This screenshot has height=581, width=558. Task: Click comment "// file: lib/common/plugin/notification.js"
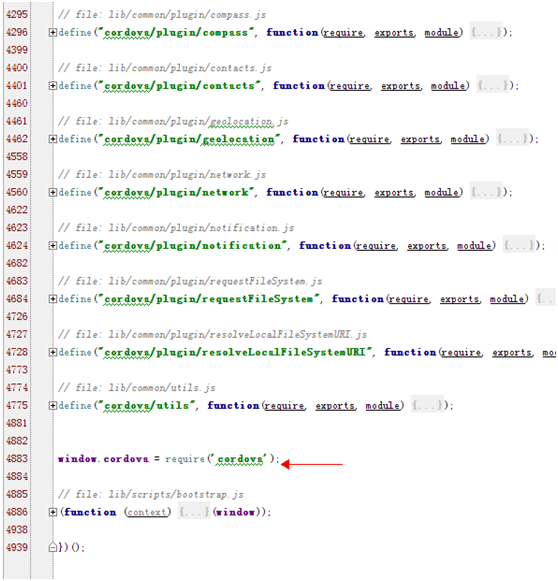(176, 228)
